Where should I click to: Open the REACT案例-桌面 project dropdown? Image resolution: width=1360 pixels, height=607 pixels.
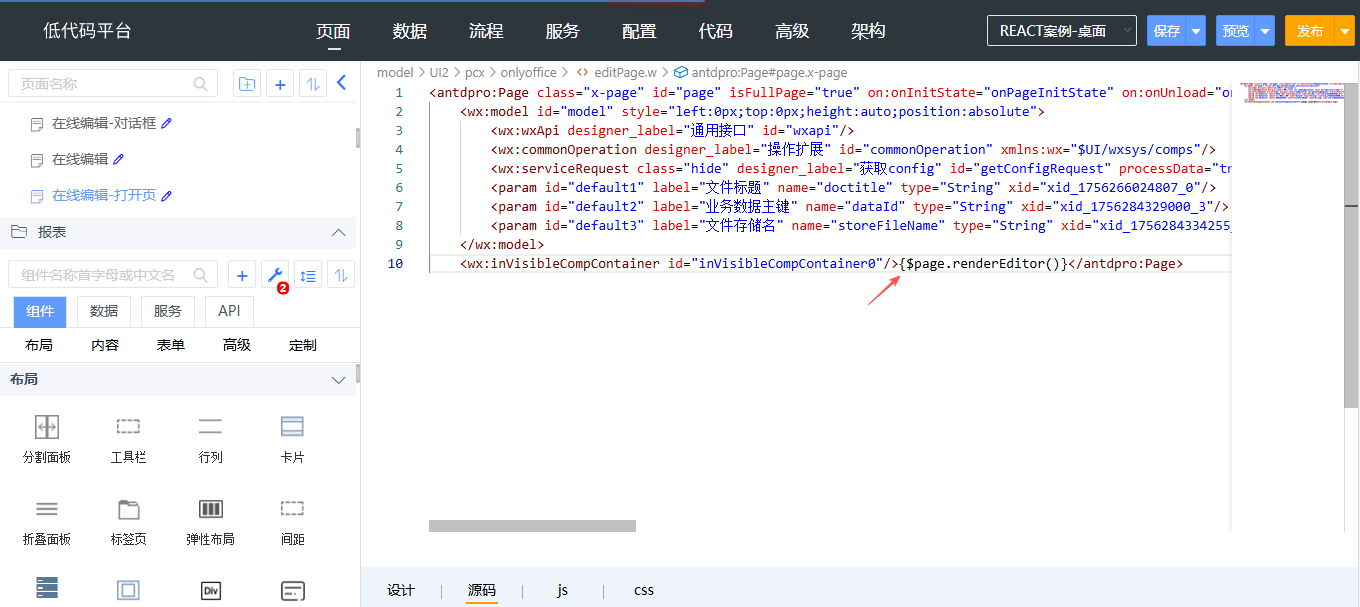1061,31
